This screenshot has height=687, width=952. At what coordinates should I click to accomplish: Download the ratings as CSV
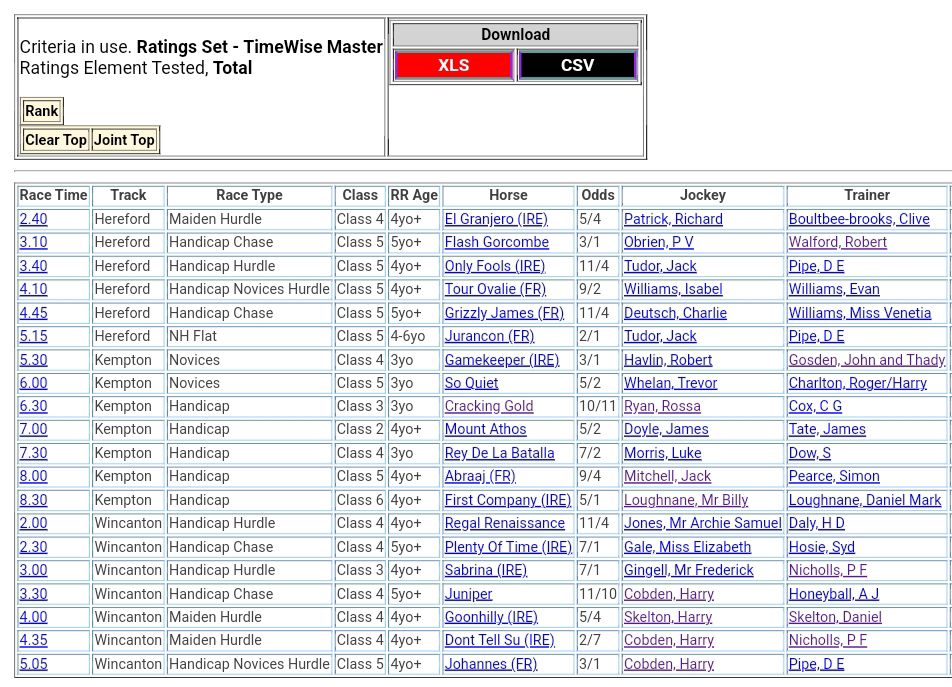coord(577,66)
